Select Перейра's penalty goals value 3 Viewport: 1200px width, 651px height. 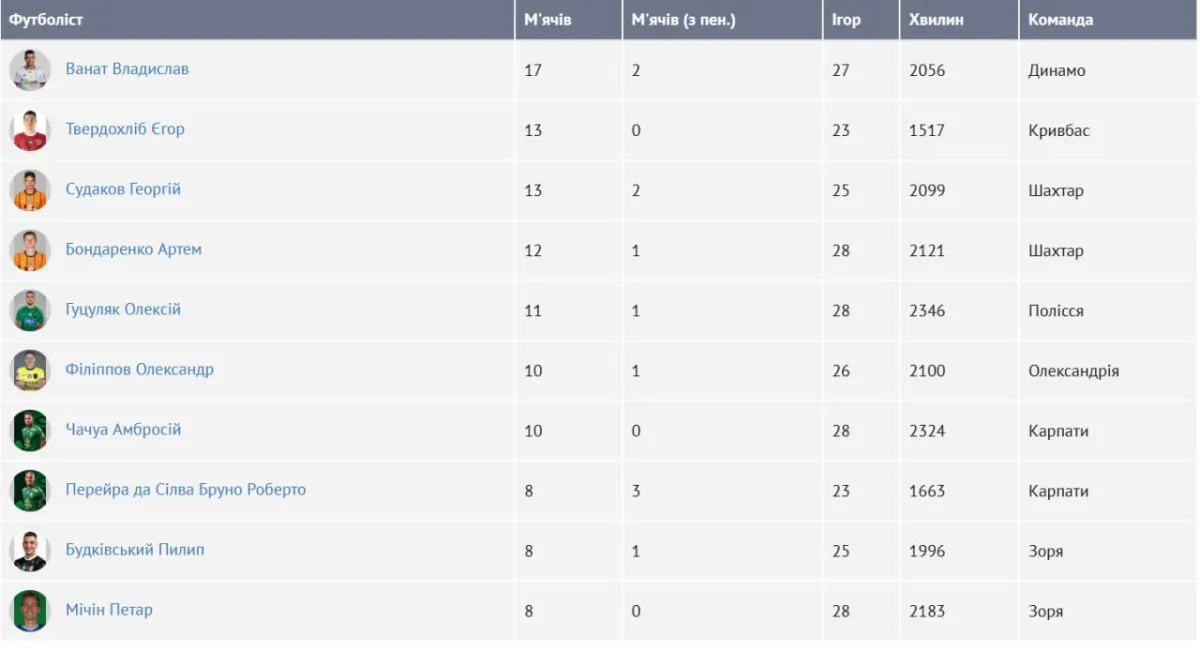pyautogui.click(x=636, y=491)
